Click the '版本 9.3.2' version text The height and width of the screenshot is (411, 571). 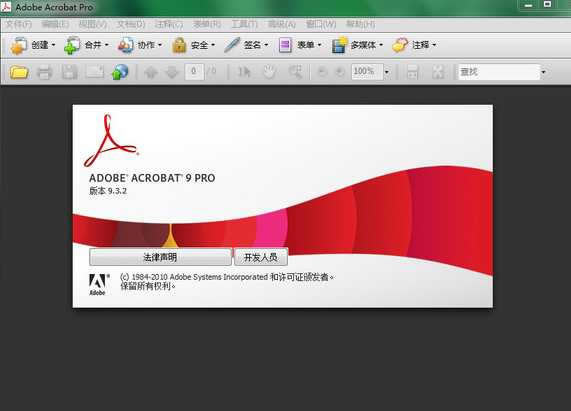coord(108,191)
